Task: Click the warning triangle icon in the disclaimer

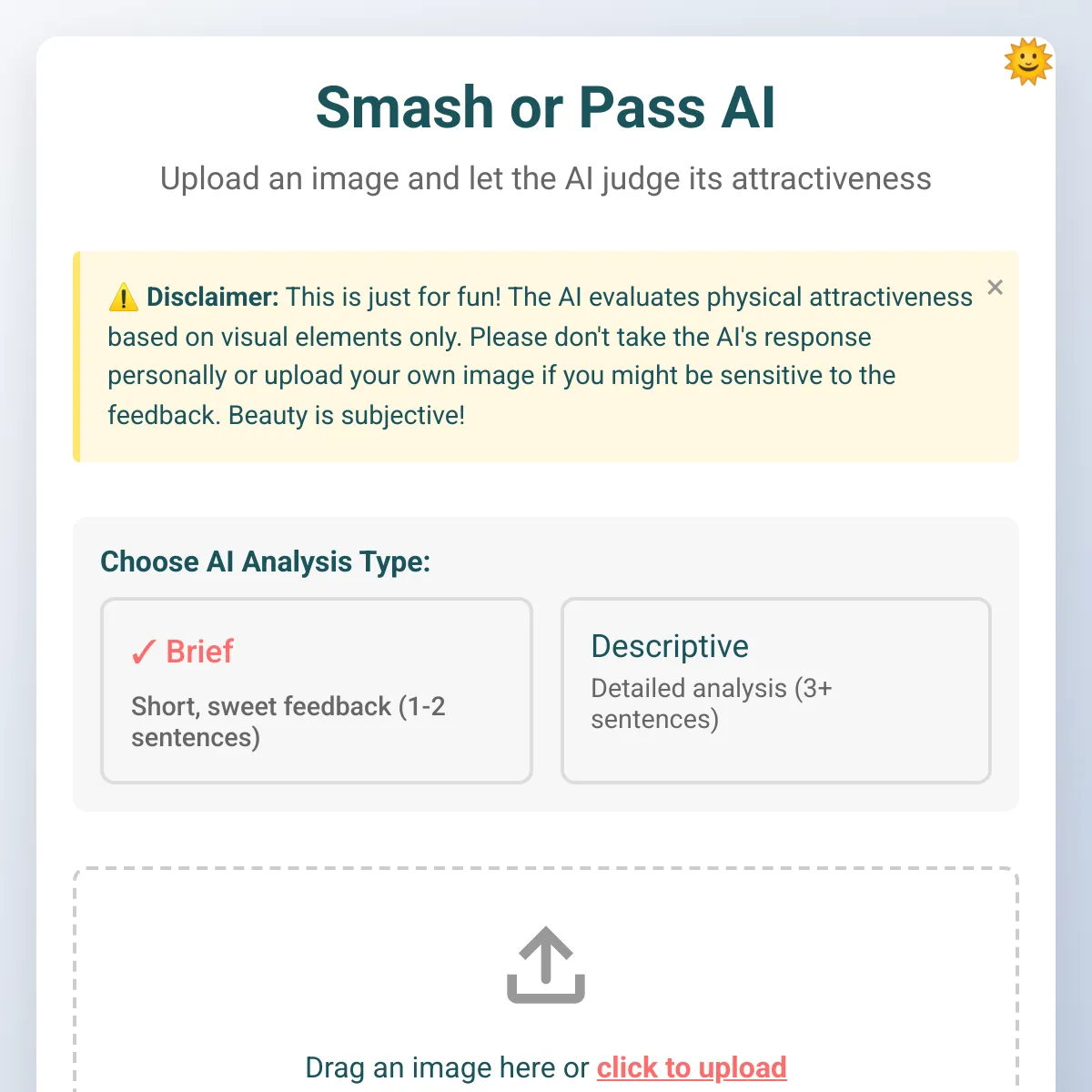Action: point(123,298)
